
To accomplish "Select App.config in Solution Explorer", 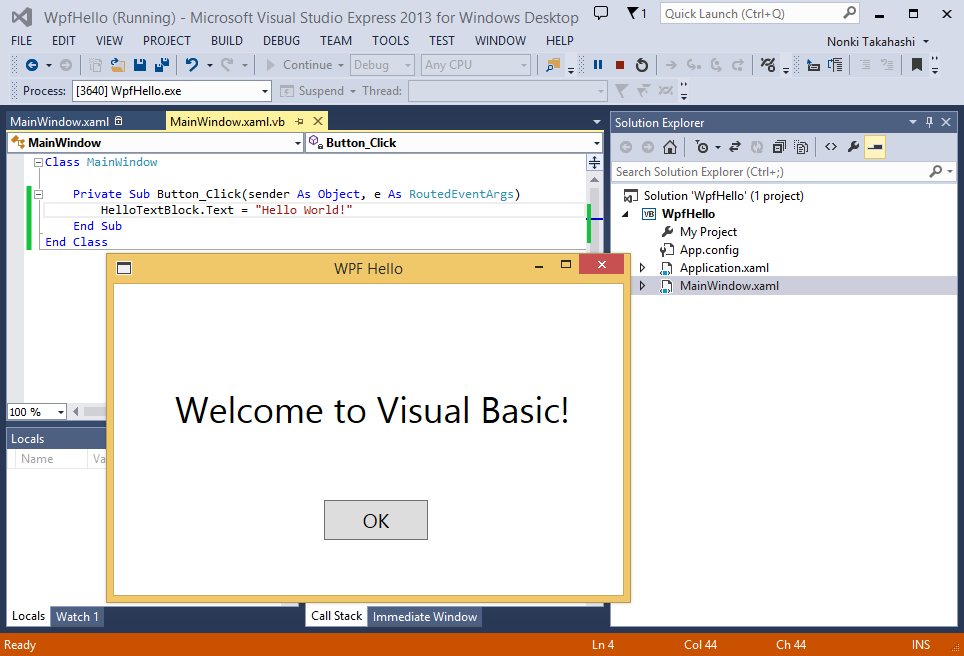I will (709, 250).
